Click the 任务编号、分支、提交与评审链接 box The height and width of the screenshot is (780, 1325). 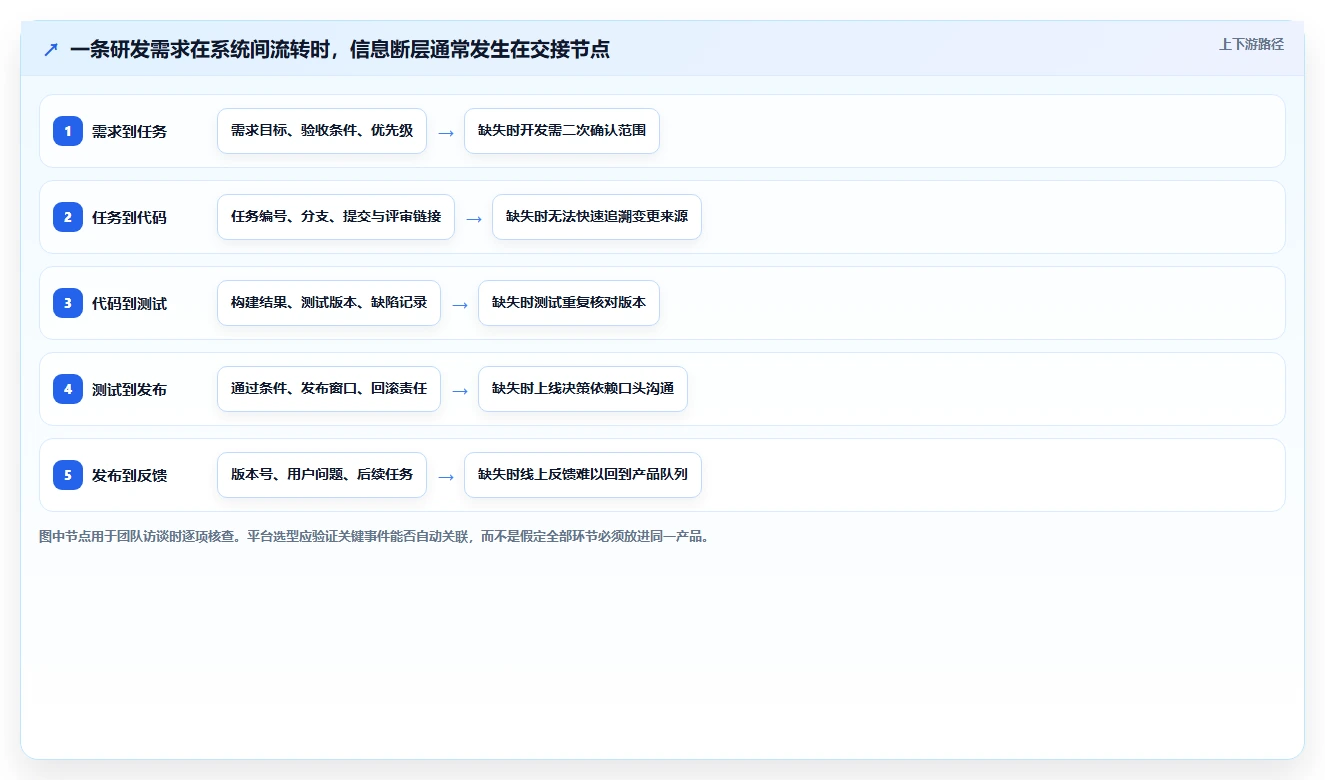(336, 217)
